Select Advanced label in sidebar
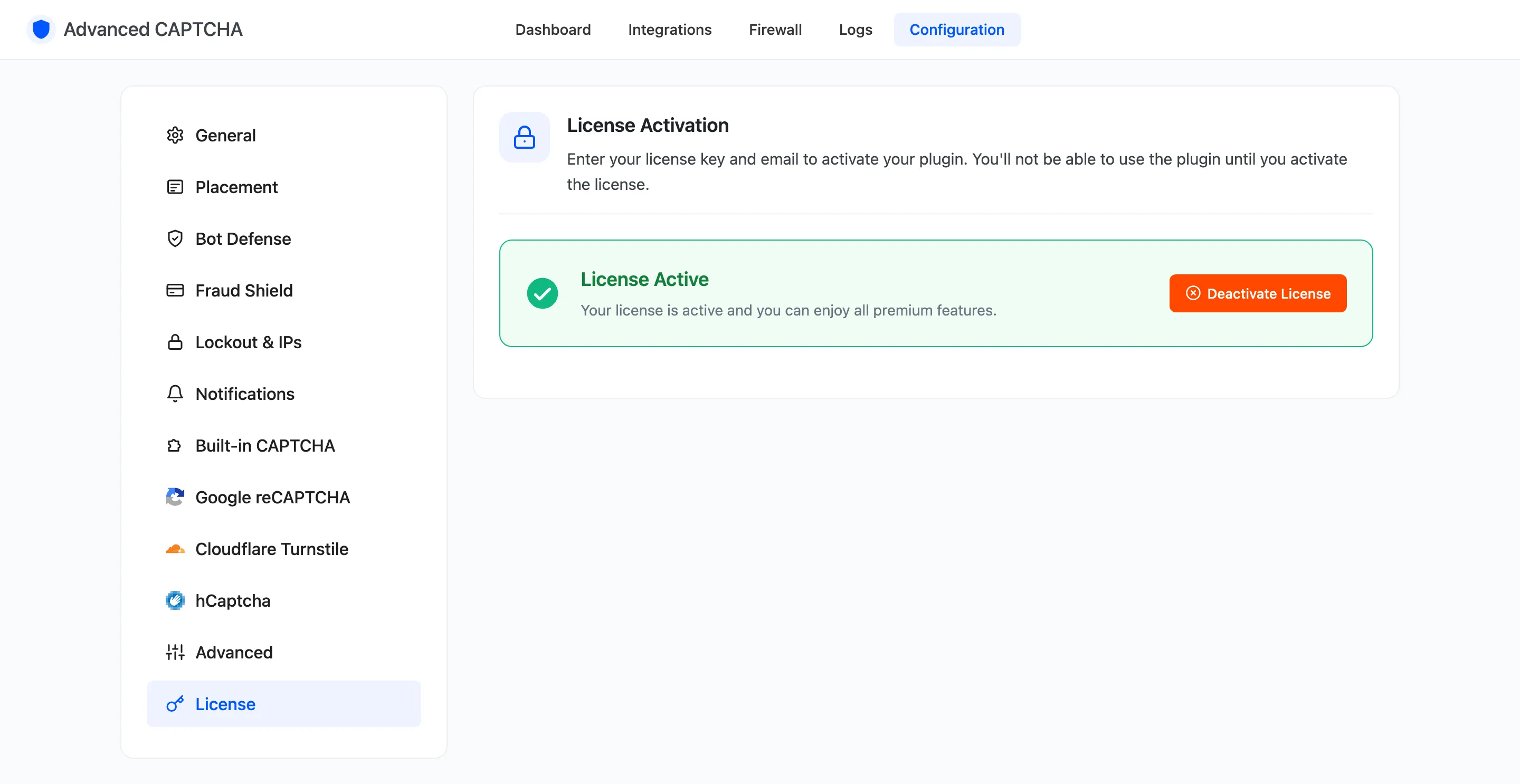The image size is (1520, 784). pos(234,652)
